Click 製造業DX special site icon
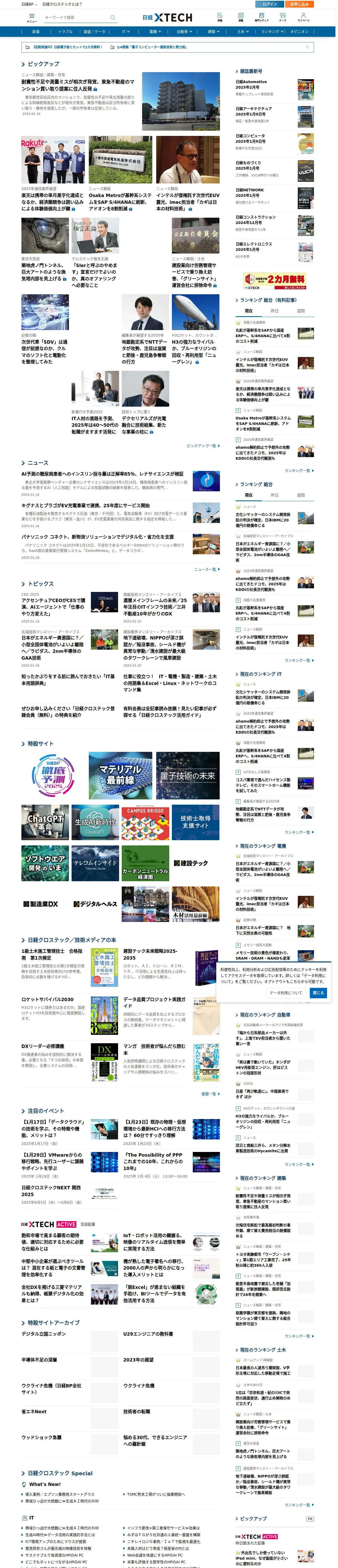338x1568 pixels. click(x=41, y=904)
